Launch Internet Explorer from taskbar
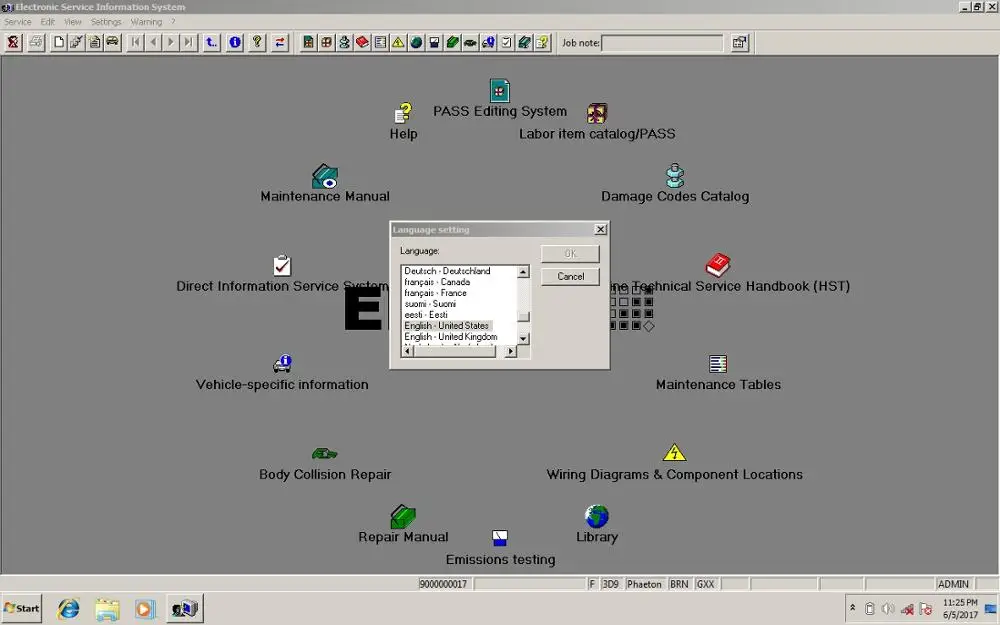This screenshot has height=625, width=1000. [x=68, y=609]
